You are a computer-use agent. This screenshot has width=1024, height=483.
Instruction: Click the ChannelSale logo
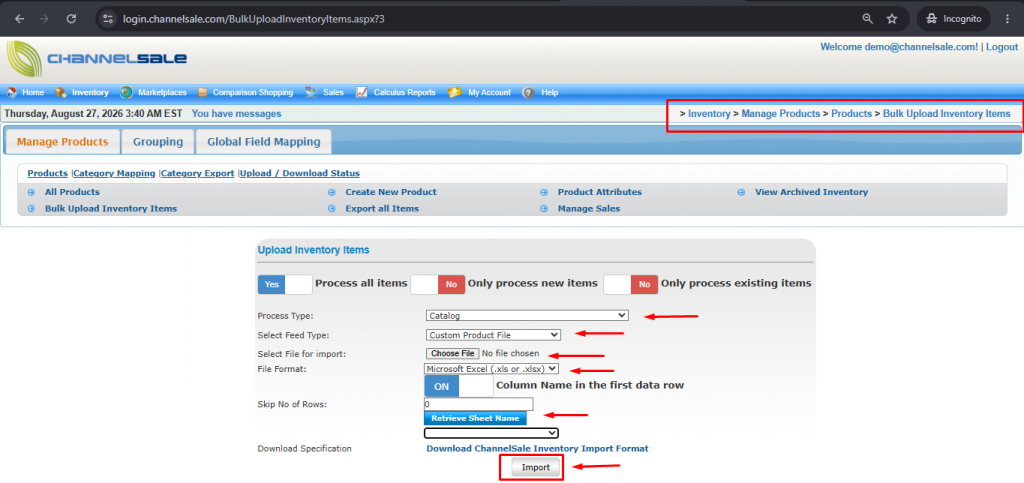[97, 59]
